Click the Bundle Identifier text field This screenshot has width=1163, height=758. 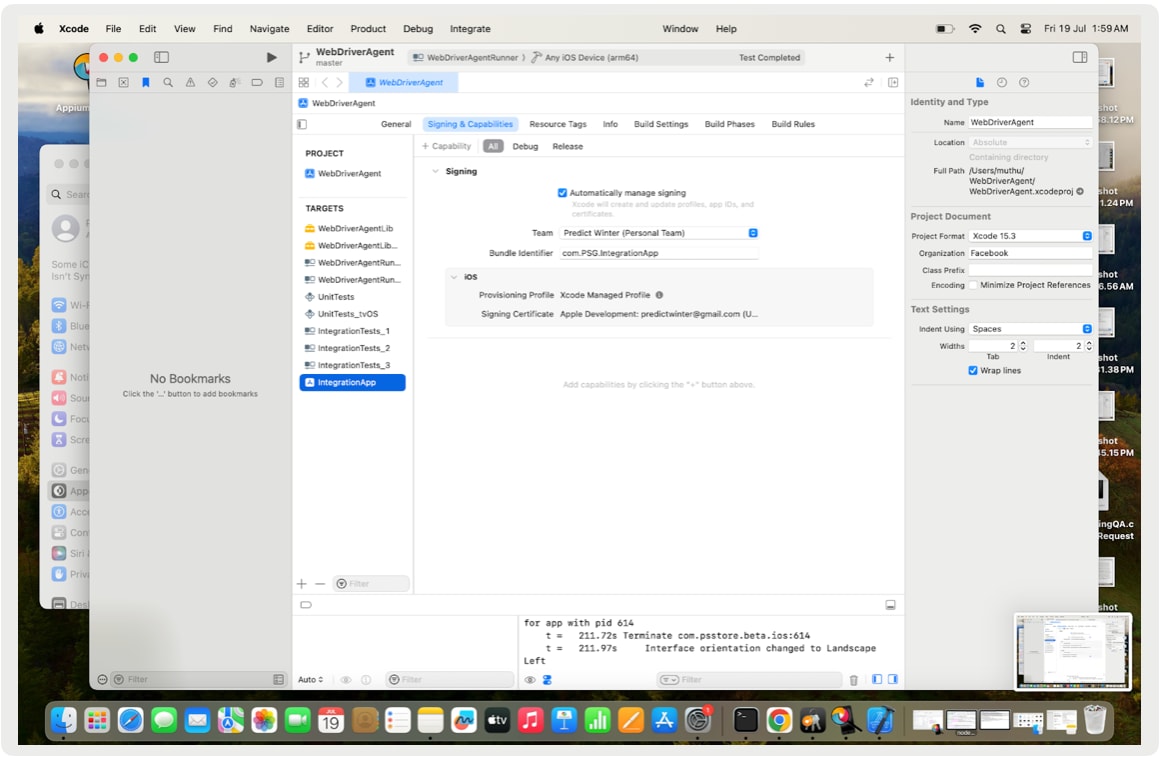658,254
